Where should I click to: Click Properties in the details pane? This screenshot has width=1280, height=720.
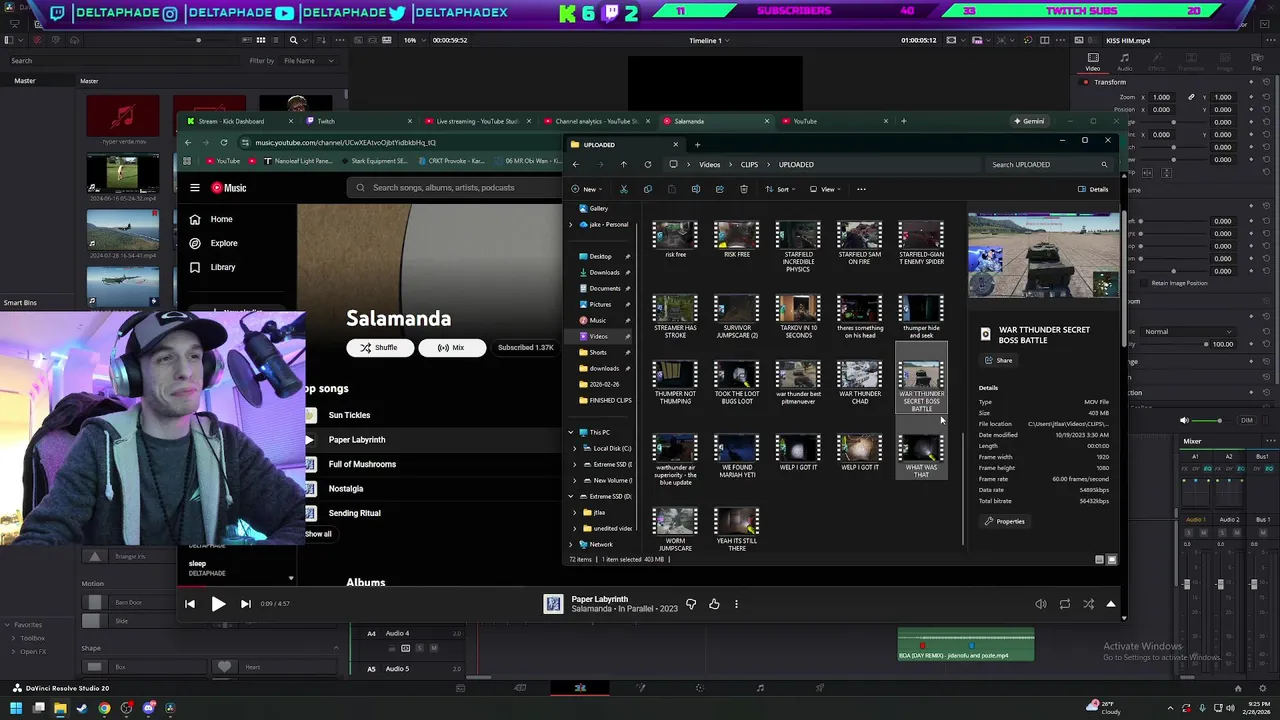coord(1005,521)
